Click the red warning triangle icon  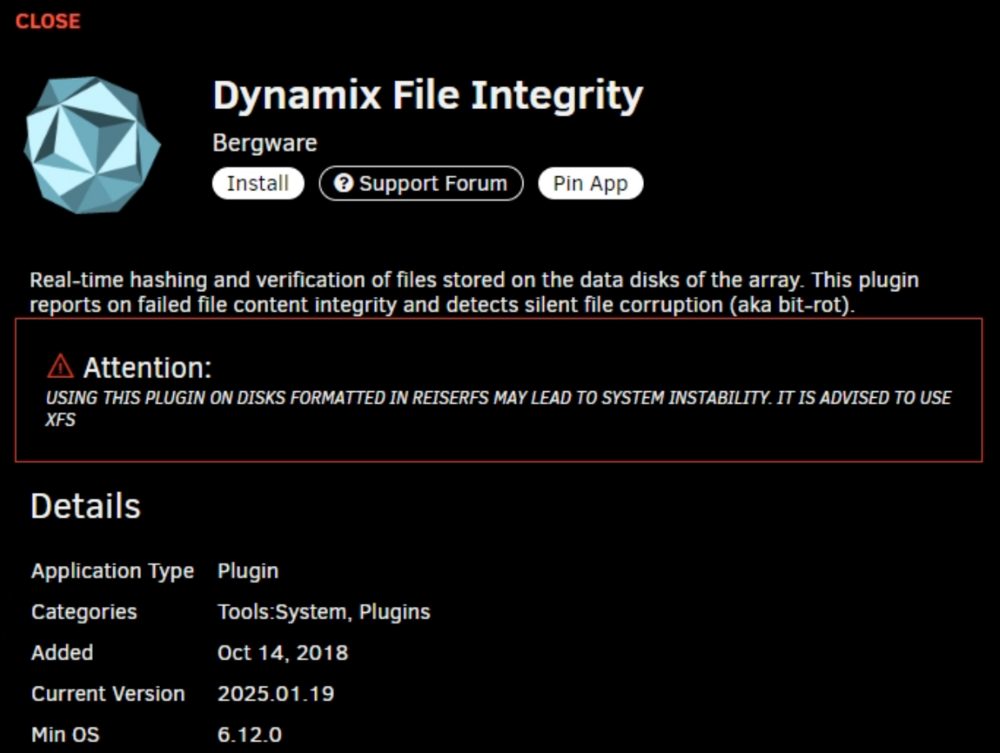click(x=60, y=367)
